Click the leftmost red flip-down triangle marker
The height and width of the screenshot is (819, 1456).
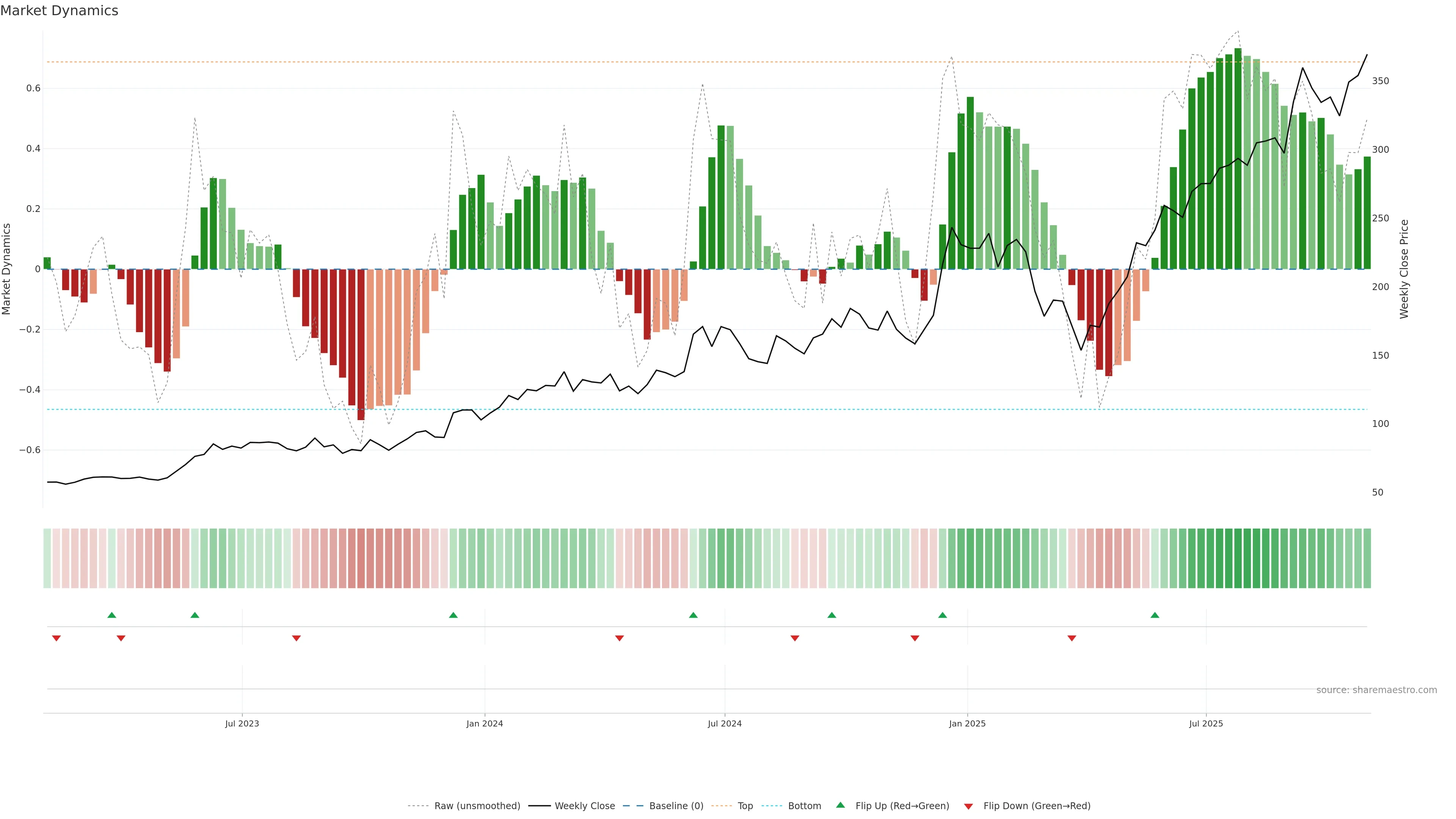click(x=56, y=638)
